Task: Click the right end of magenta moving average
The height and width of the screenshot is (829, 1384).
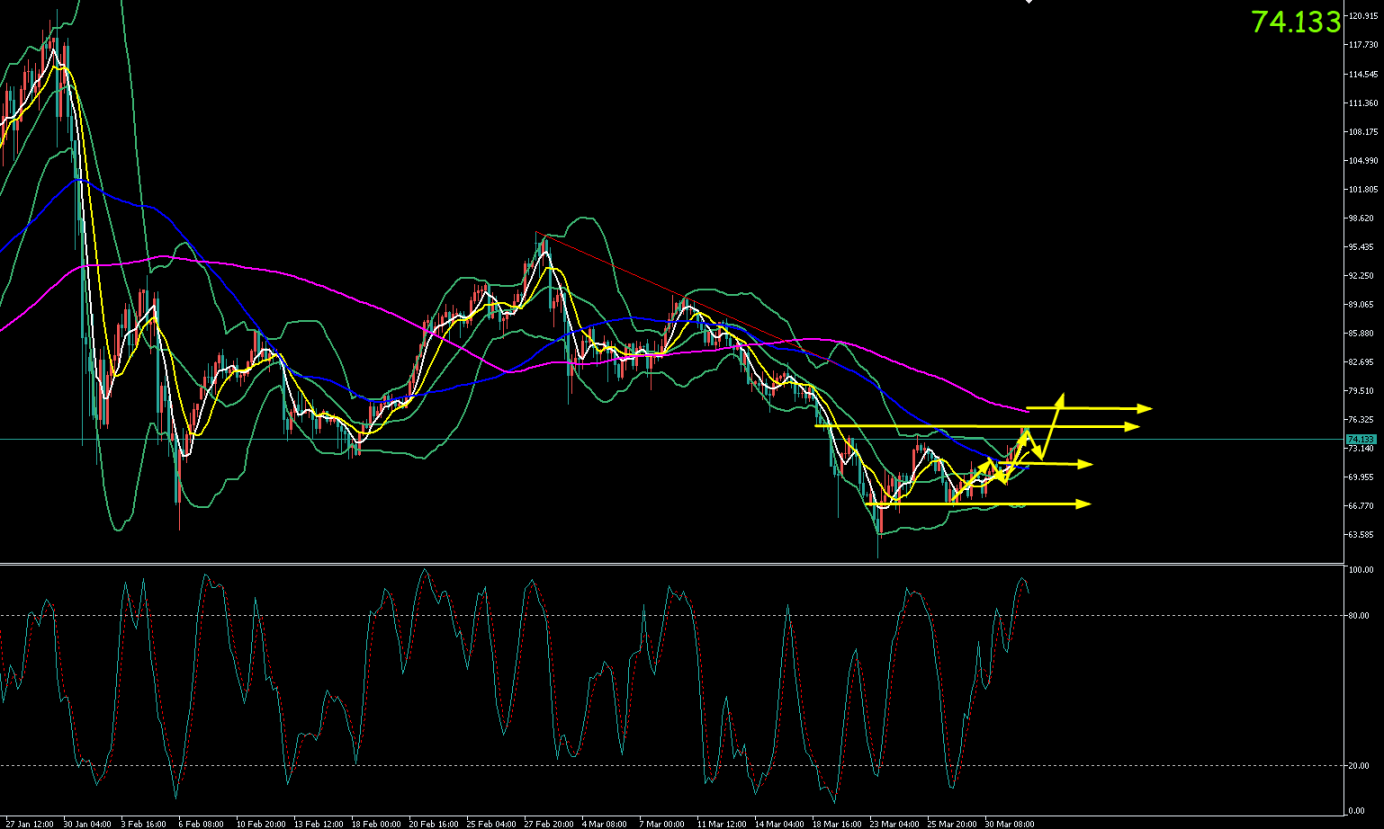Action: [1027, 411]
